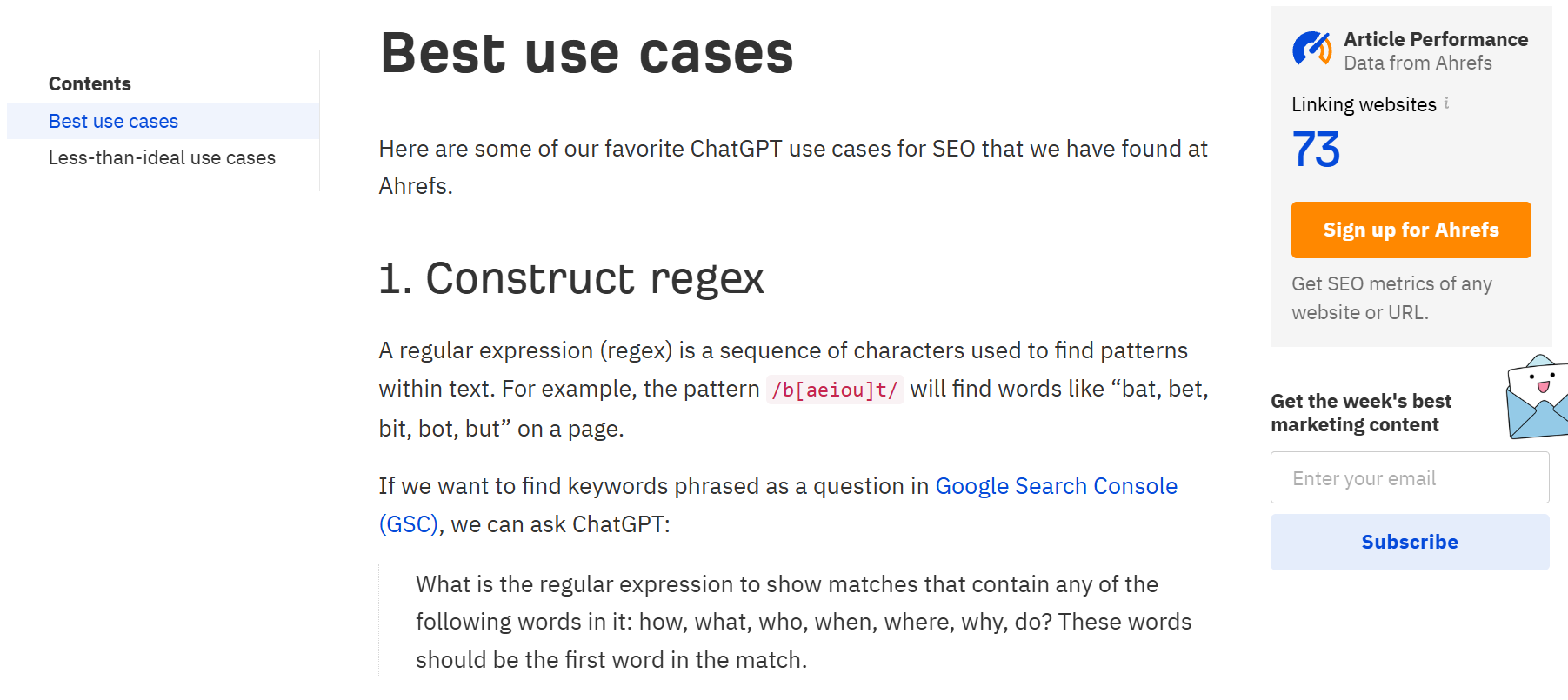Click Get the week's best marketing content heading

[x=1360, y=413]
